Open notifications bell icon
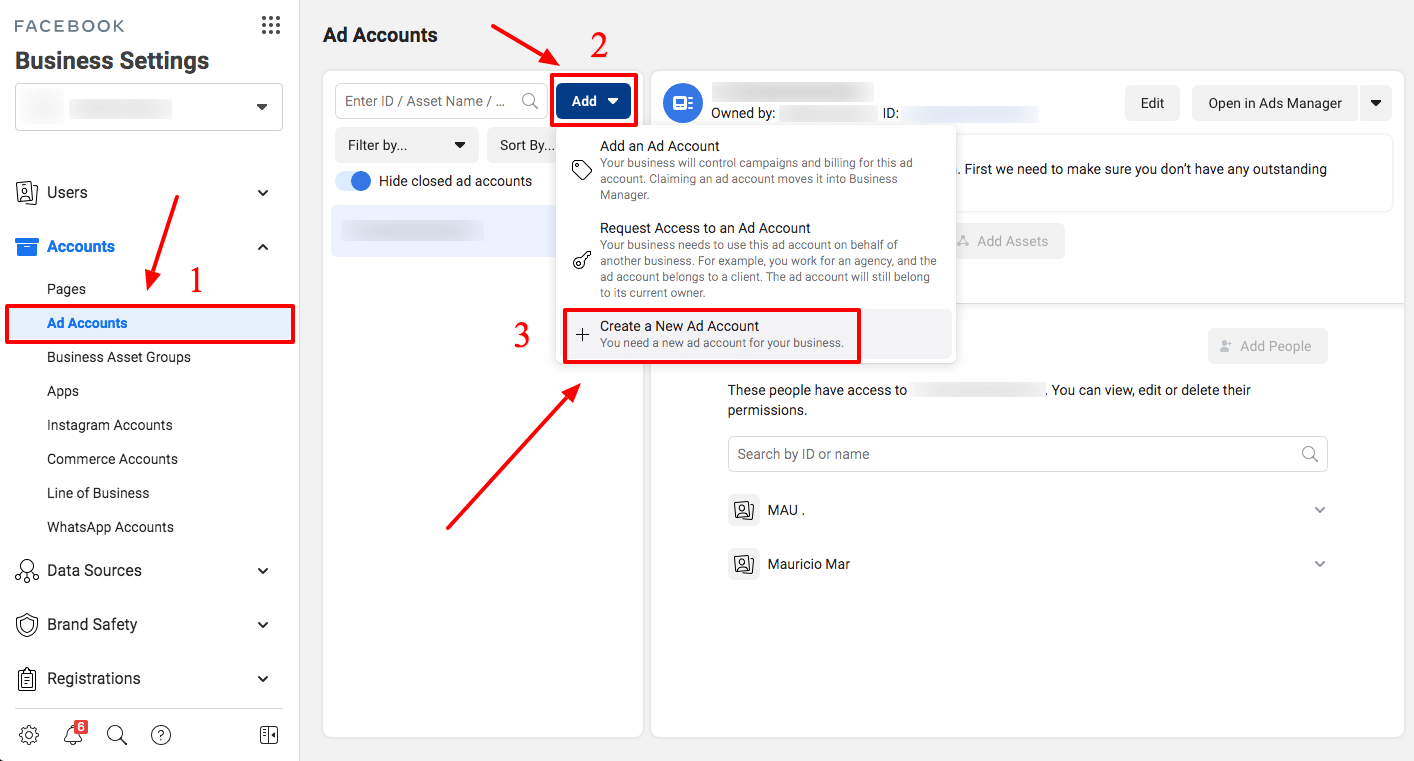This screenshot has height=761, width=1414. 73,735
